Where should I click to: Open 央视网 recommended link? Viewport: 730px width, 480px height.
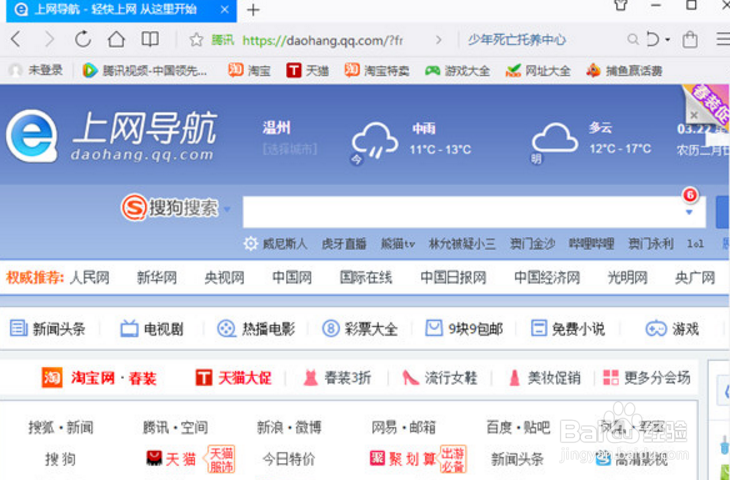tap(224, 278)
